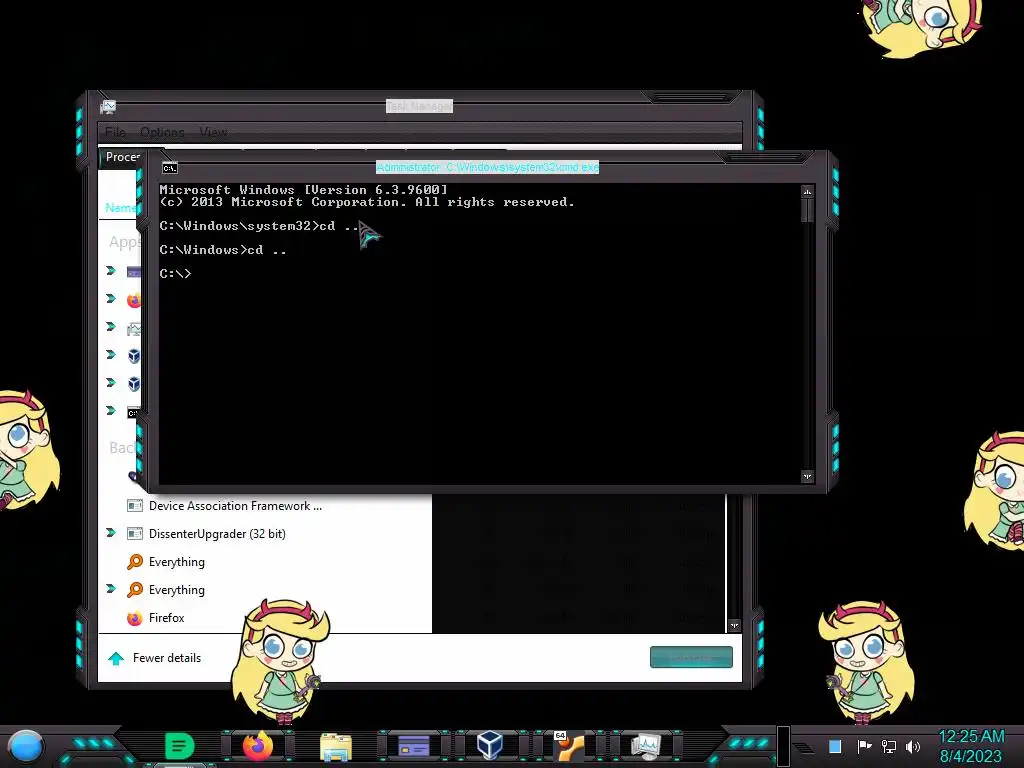1024x768 pixels.
Task: Sort by the Name column header
Action: (121, 207)
